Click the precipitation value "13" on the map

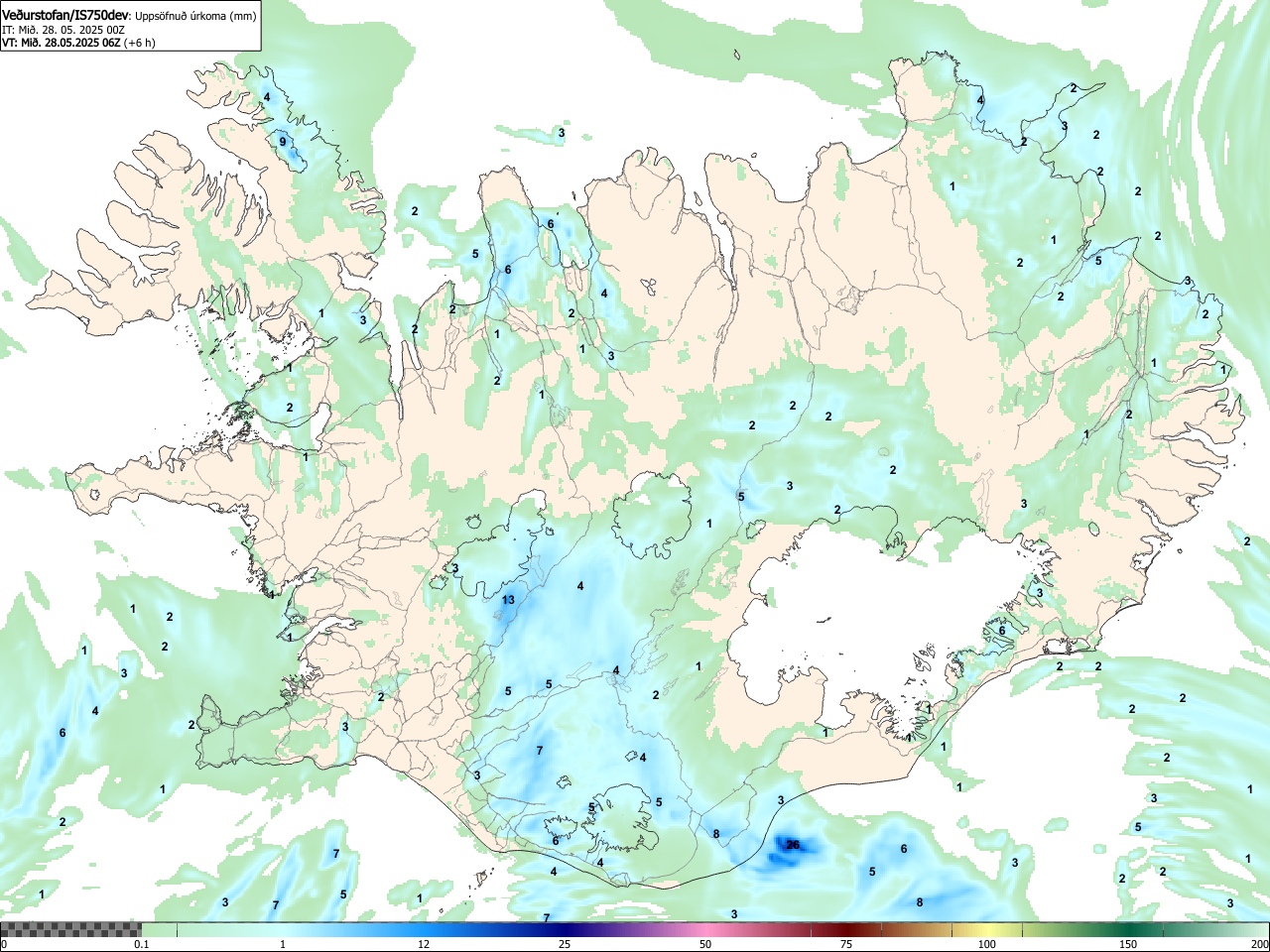508,600
